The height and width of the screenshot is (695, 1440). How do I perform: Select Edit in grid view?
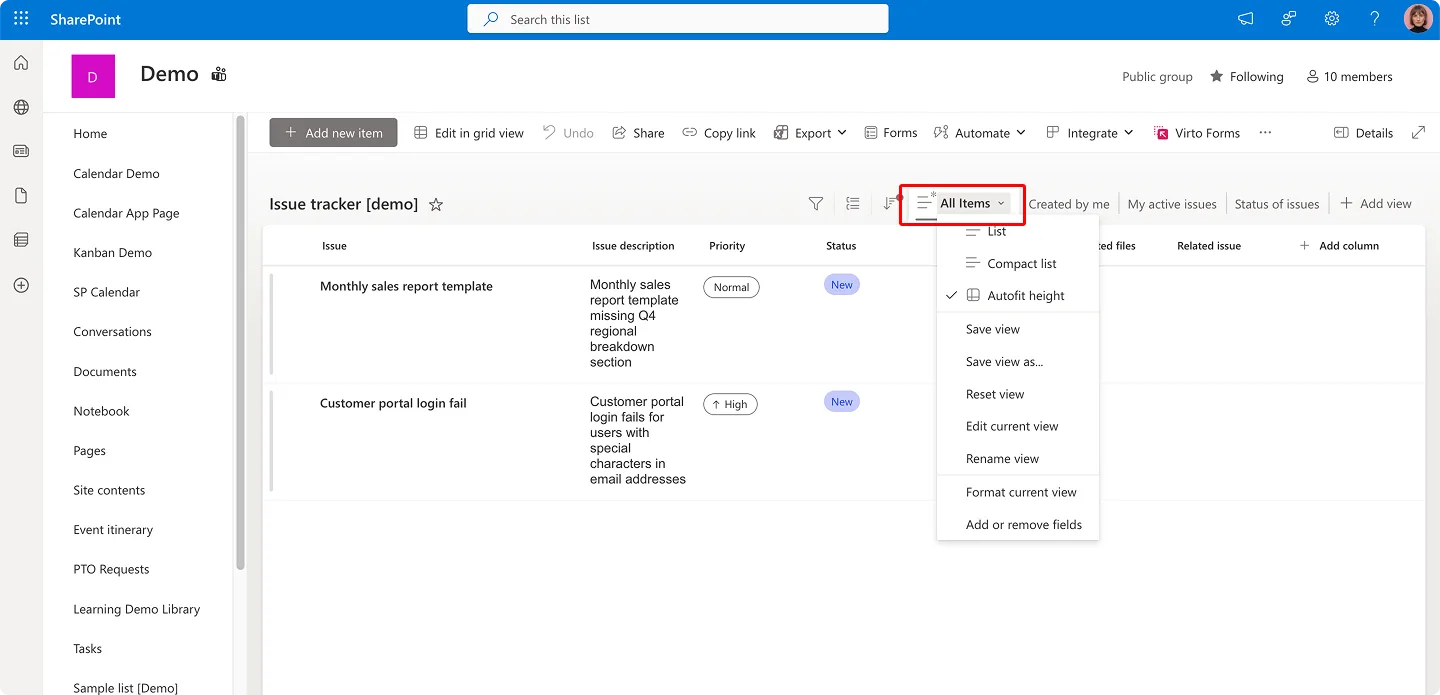(x=468, y=132)
